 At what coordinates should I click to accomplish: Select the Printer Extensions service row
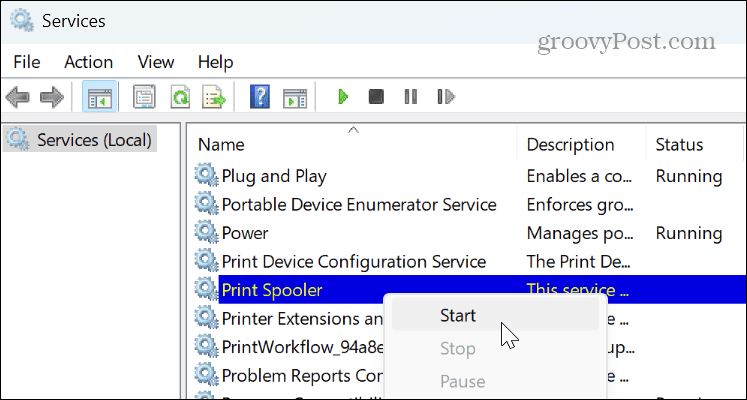[302, 319]
